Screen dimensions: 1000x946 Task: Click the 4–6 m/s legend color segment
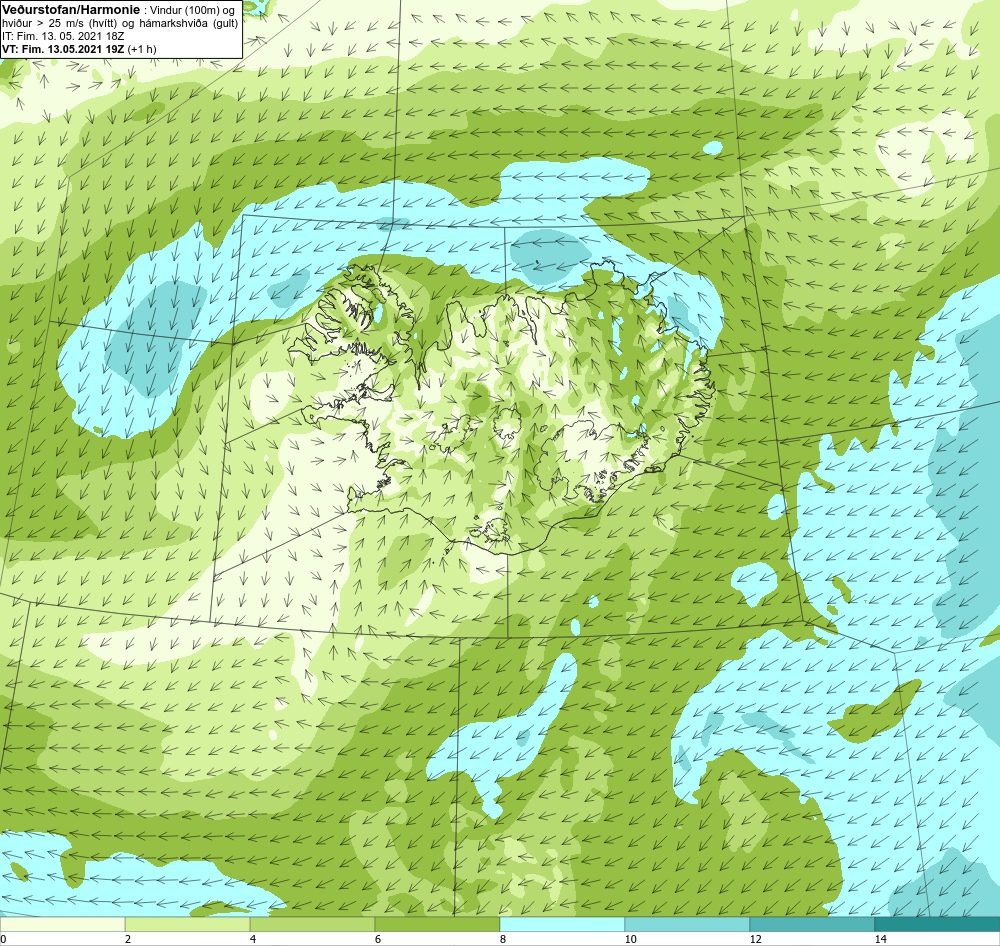pyautogui.click(x=312, y=924)
